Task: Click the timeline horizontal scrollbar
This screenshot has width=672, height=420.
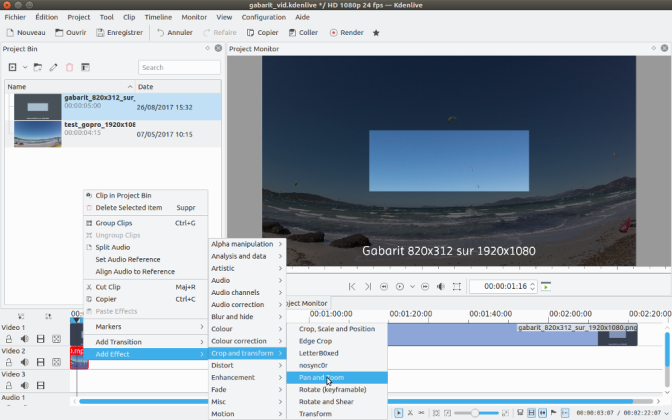Action: tap(356, 401)
